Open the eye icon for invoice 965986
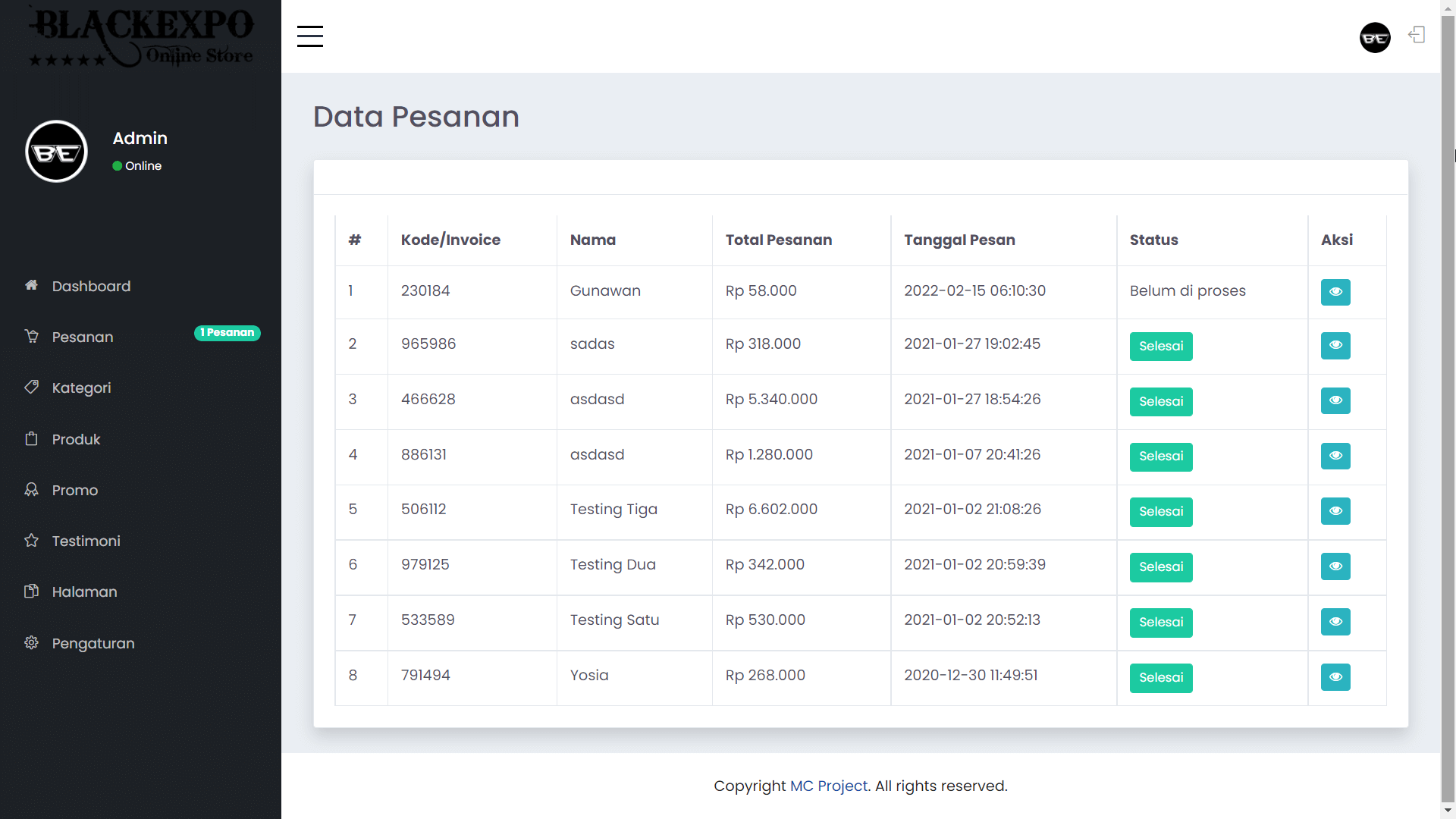 point(1335,346)
